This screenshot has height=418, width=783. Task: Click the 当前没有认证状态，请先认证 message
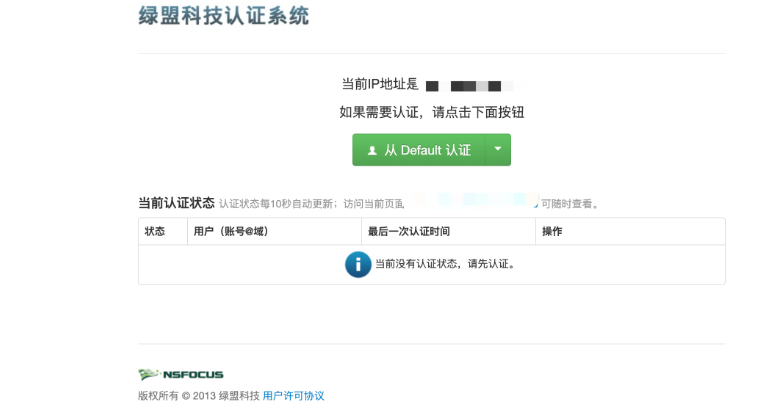pyautogui.click(x=445, y=264)
